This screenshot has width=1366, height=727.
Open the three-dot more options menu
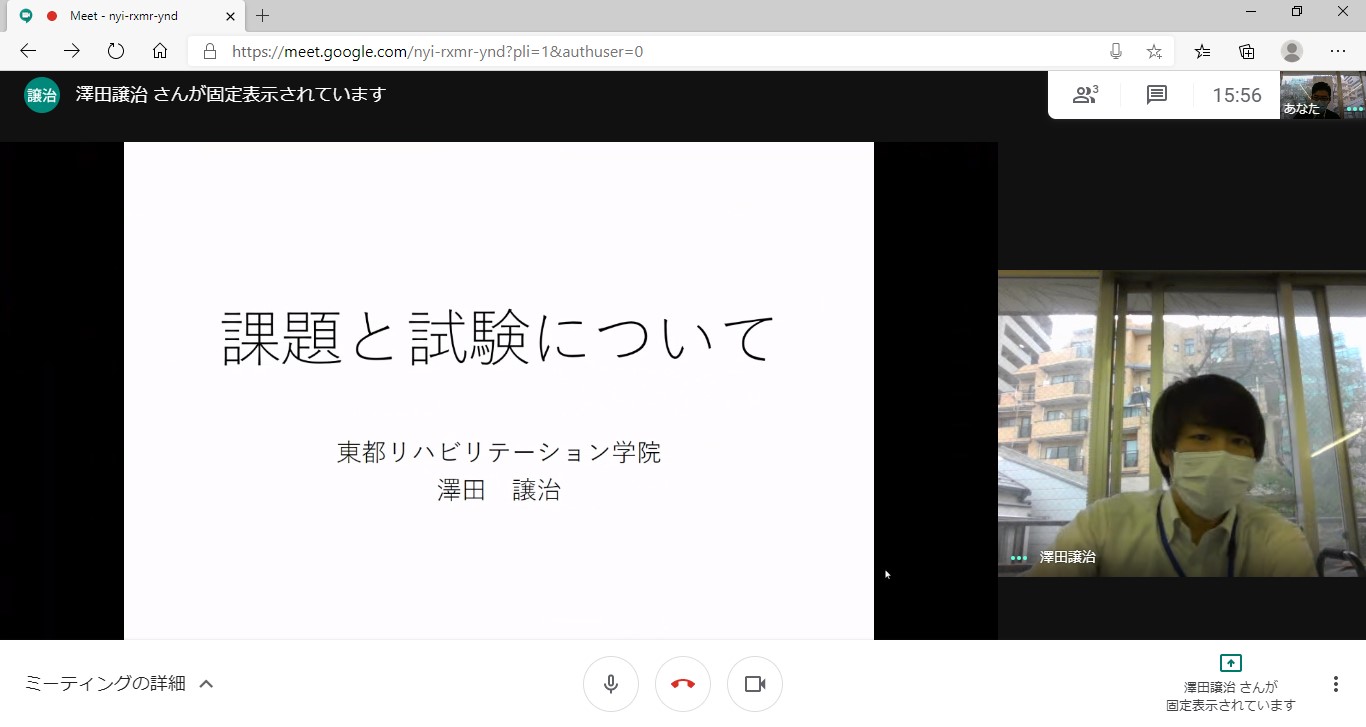[x=1335, y=684]
